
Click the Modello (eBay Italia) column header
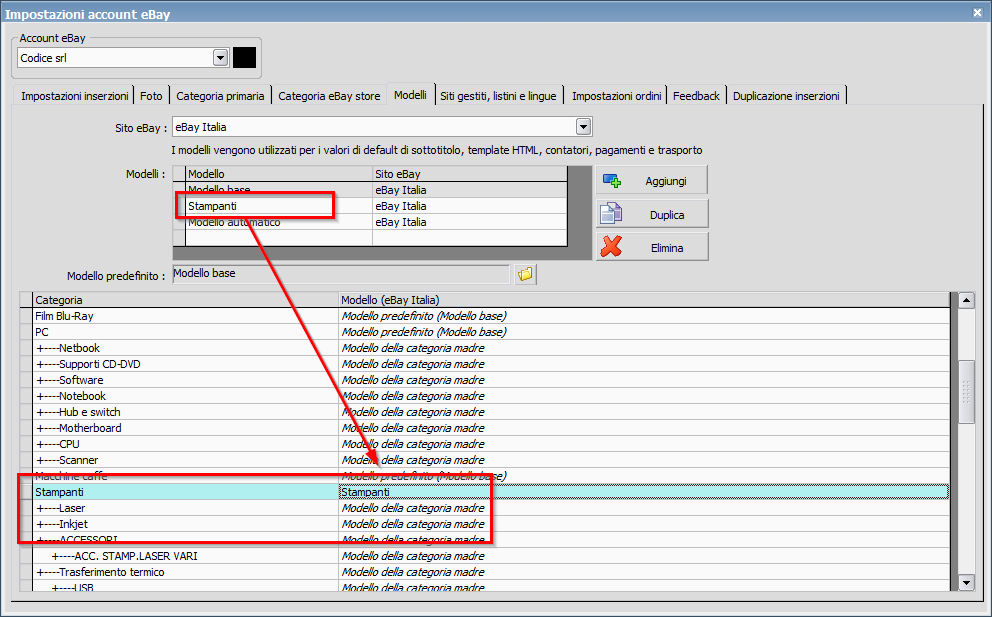(x=644, y=300)
